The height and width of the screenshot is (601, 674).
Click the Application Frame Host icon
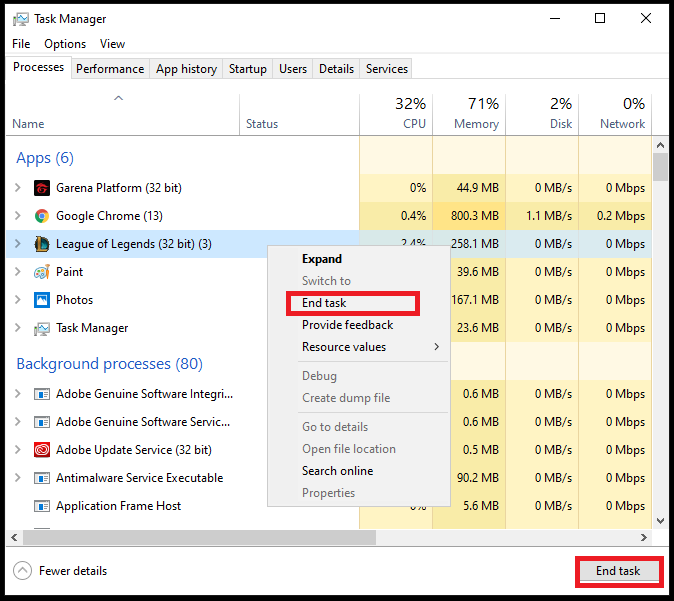[42, 506]
